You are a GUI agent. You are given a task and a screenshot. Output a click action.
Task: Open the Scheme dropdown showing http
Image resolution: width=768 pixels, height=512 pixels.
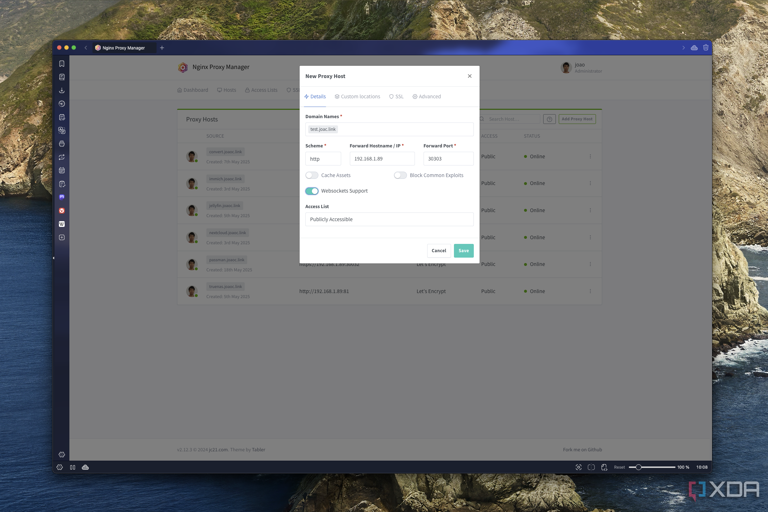coord(323,159)
